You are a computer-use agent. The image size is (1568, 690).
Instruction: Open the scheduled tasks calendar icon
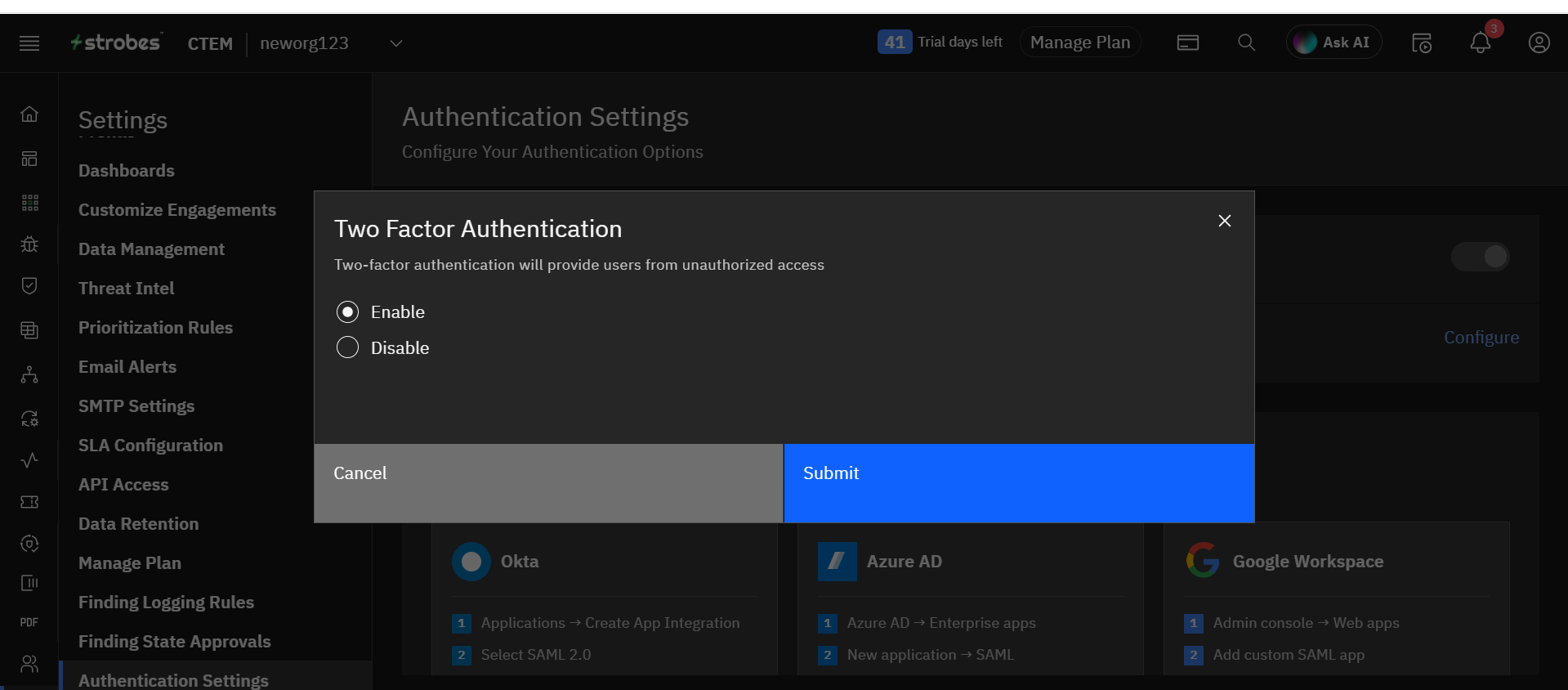tap(1421, 43)
